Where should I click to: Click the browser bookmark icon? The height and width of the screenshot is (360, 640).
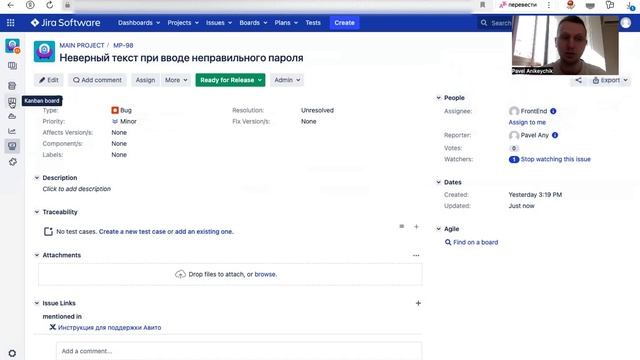pyautogui.click(x=482, y=5)
